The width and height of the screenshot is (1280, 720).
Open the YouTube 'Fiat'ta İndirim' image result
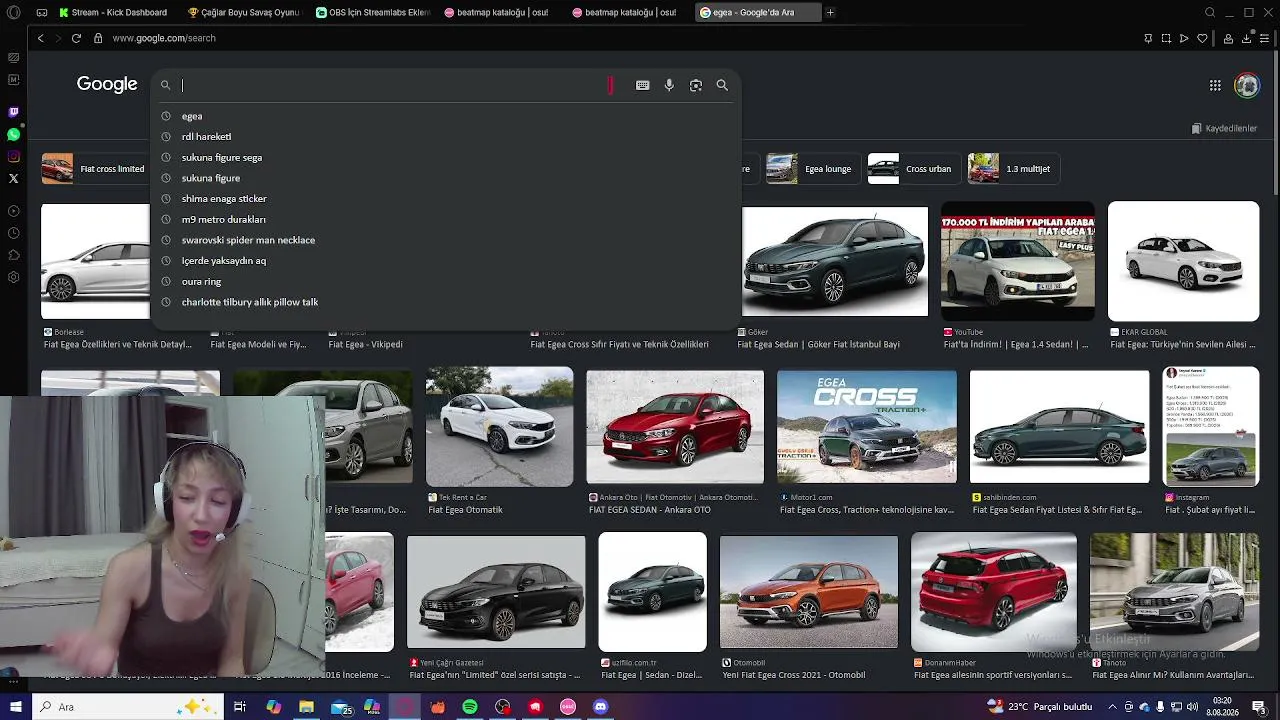tap(1017, 262)
